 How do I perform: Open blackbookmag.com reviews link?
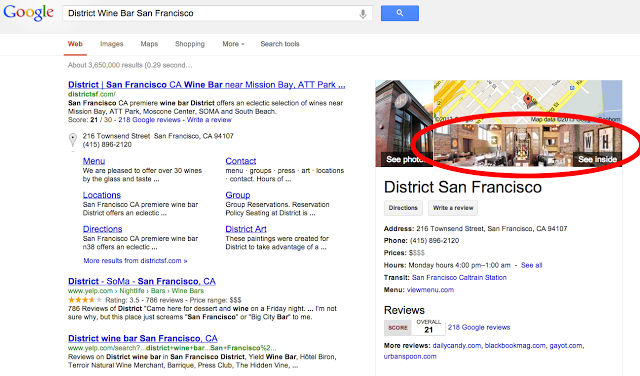[x=515, y=345]
